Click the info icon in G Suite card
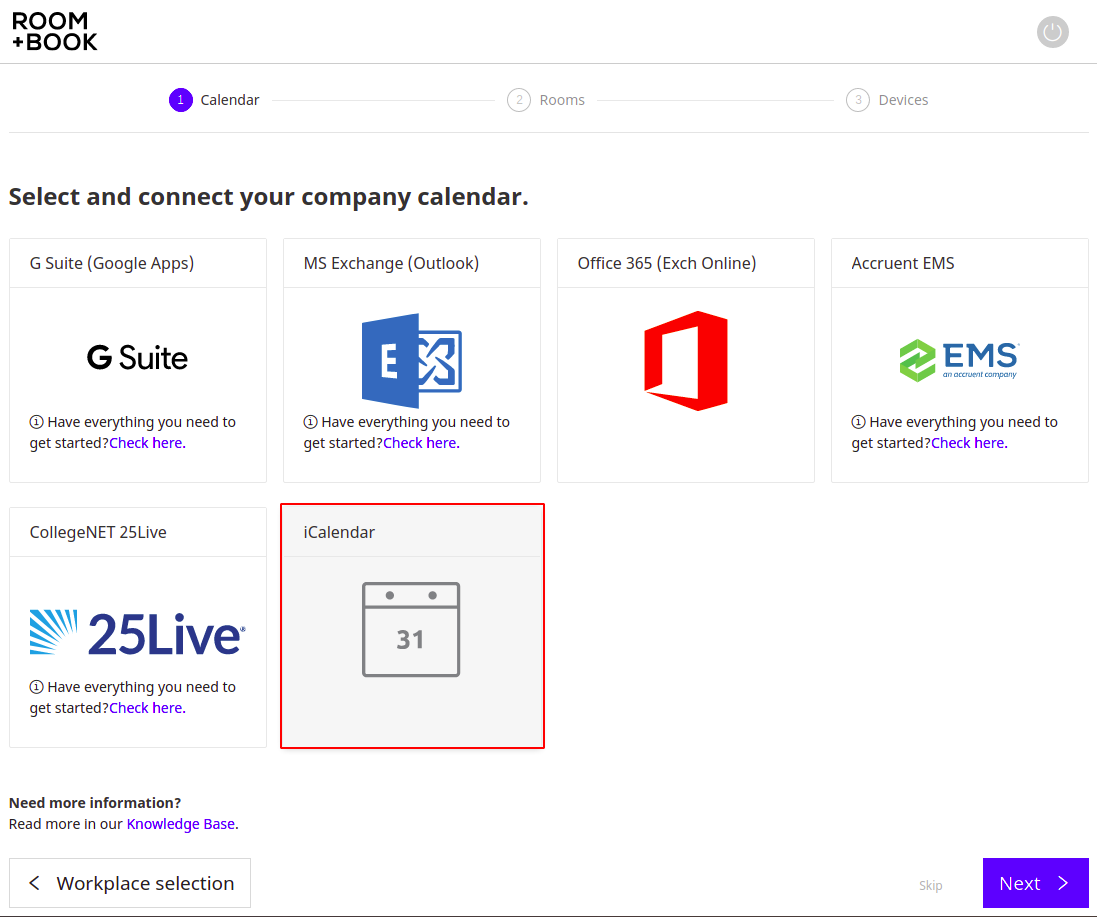This screenshot has height=917, width=1097. point(36,422)
